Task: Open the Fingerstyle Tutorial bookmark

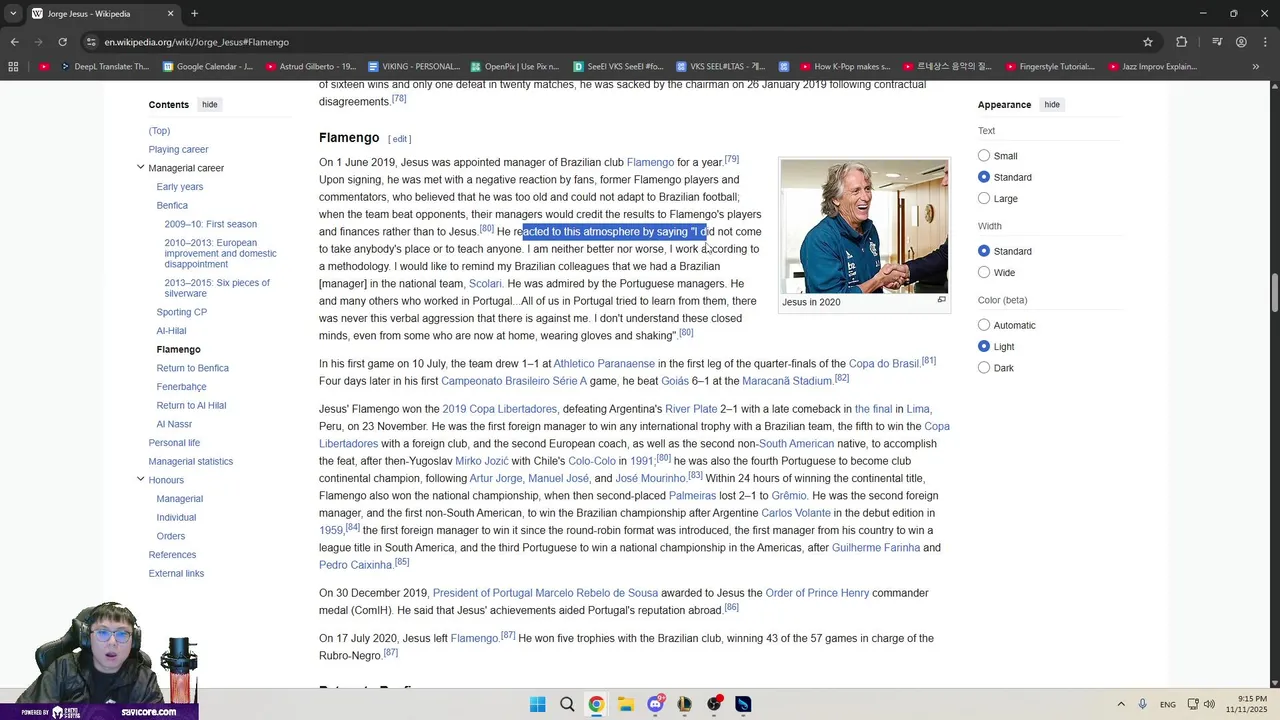Action: point(1049,67)
